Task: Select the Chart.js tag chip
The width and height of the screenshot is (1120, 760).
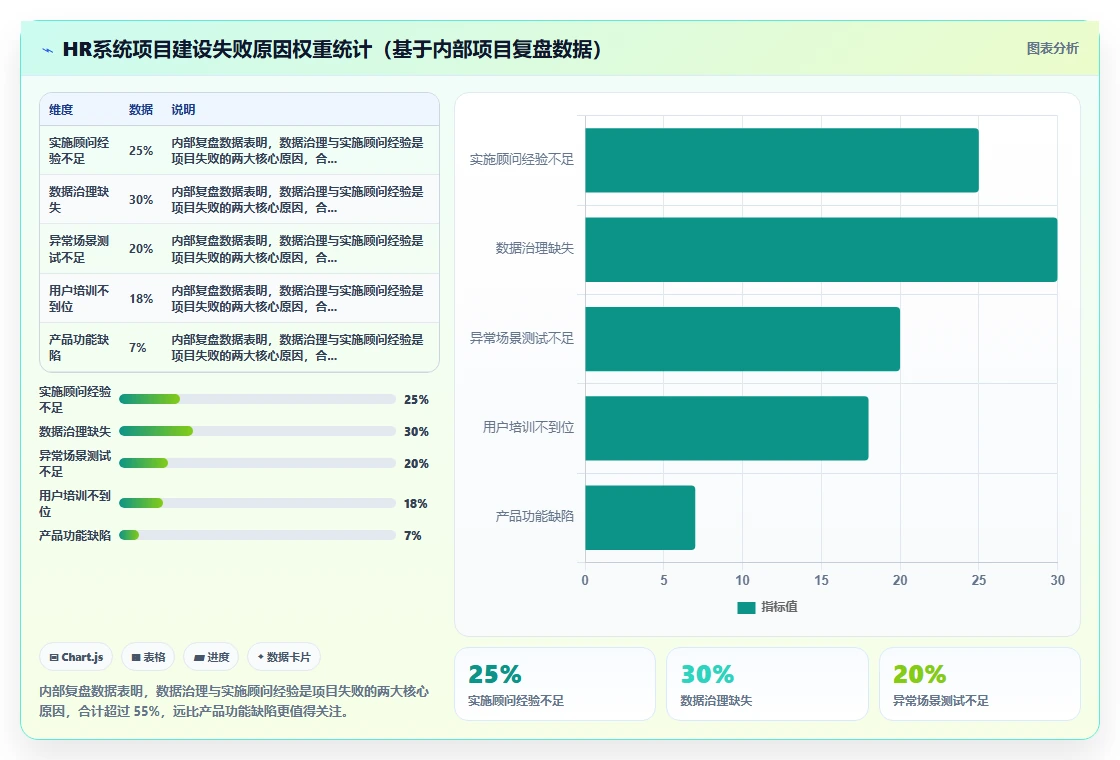Action: pos(76,657)
